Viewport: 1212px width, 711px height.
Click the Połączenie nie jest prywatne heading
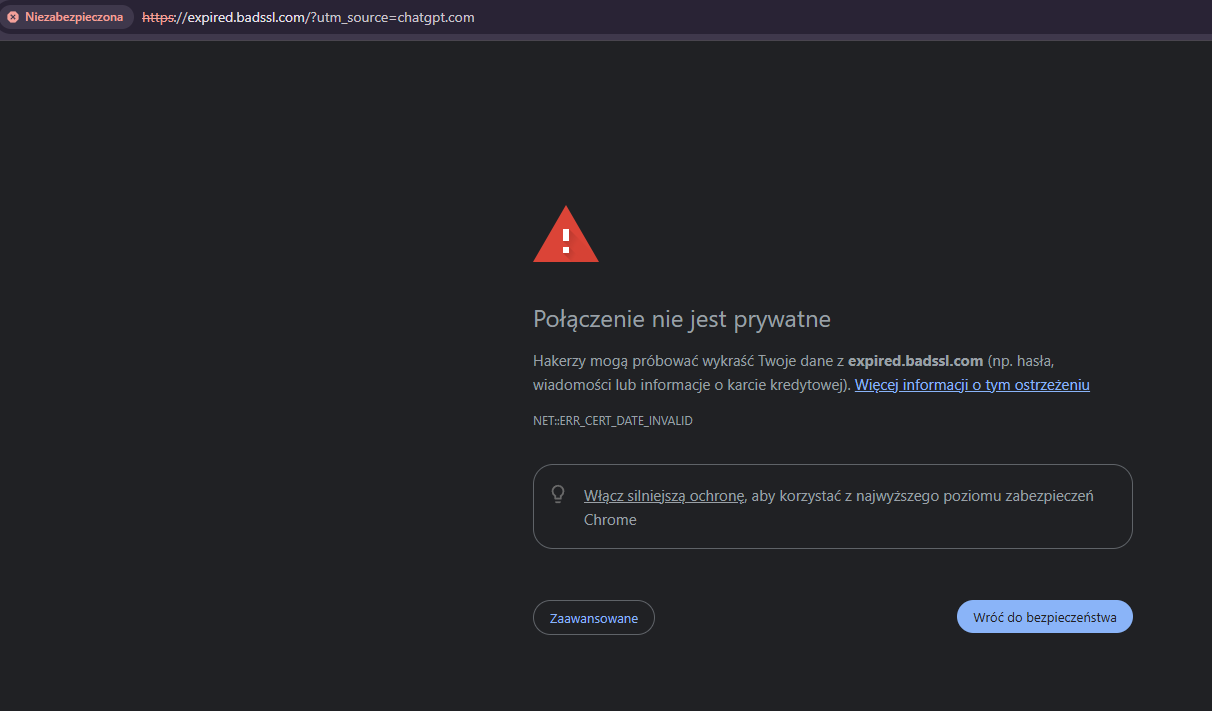(682, 319)
